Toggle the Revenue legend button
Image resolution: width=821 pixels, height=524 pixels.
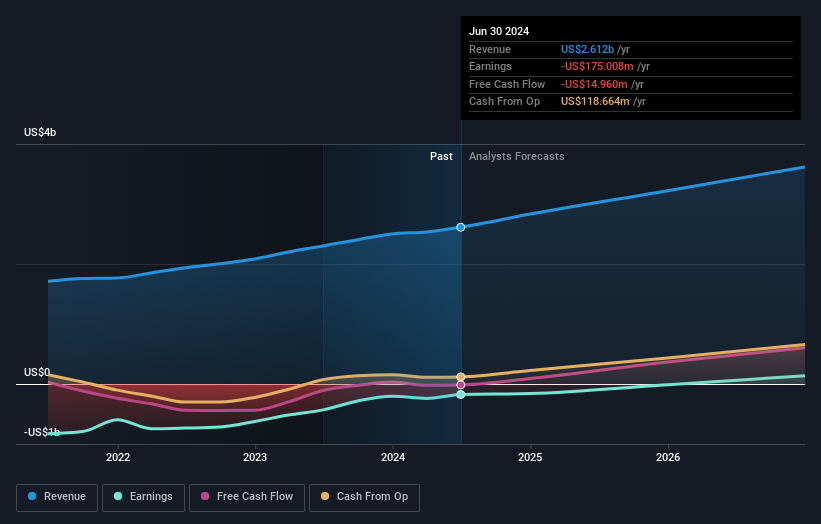57,497
